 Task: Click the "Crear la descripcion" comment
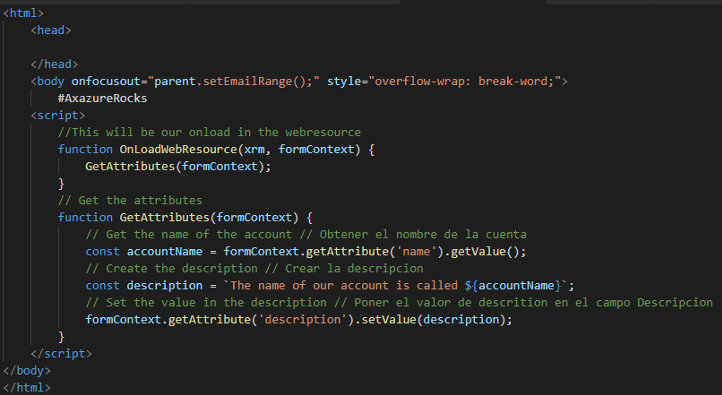pos(344,268)
